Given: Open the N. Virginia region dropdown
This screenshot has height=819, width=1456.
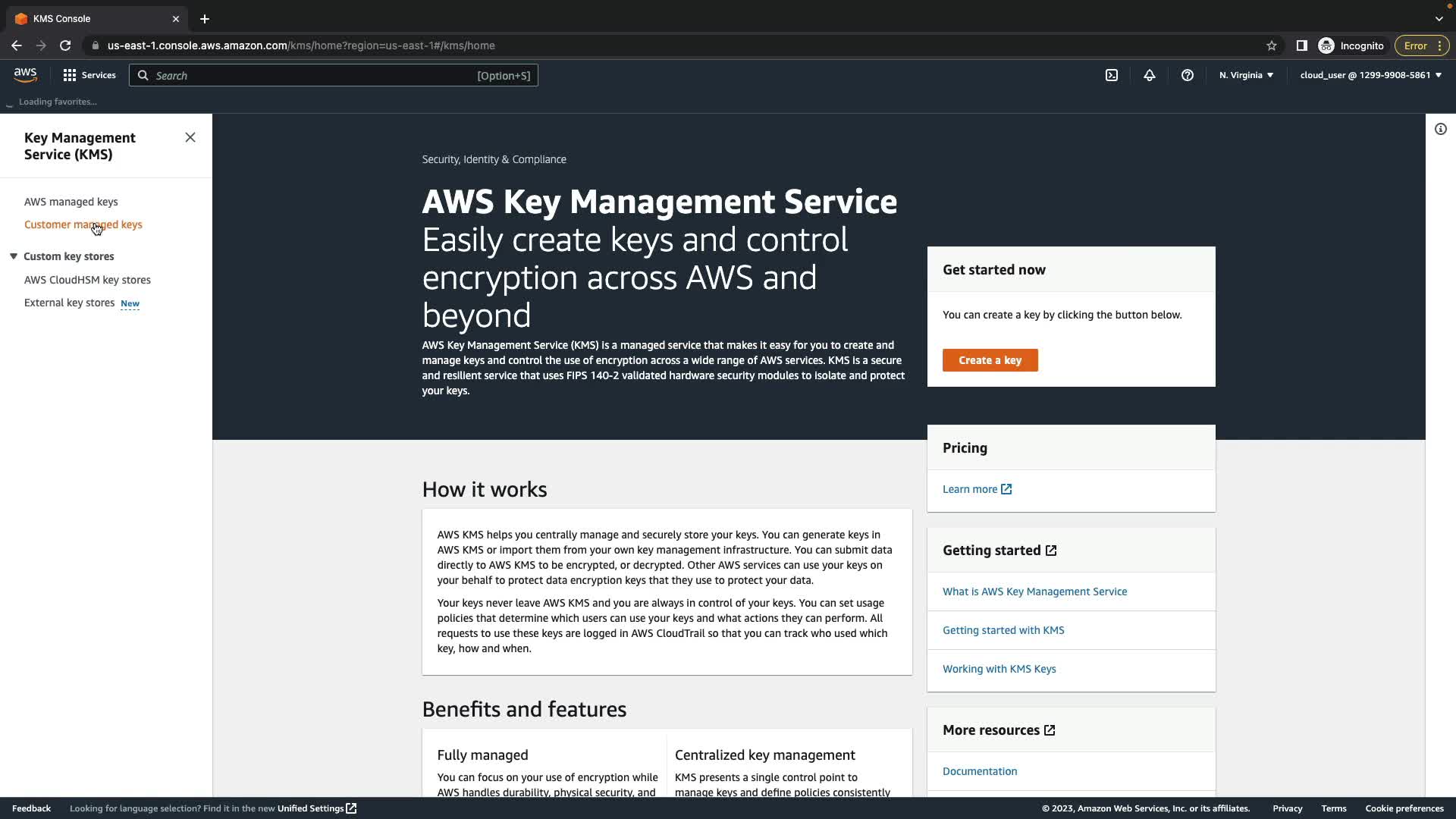Looking at the screenshot, I should point(1246,75).
